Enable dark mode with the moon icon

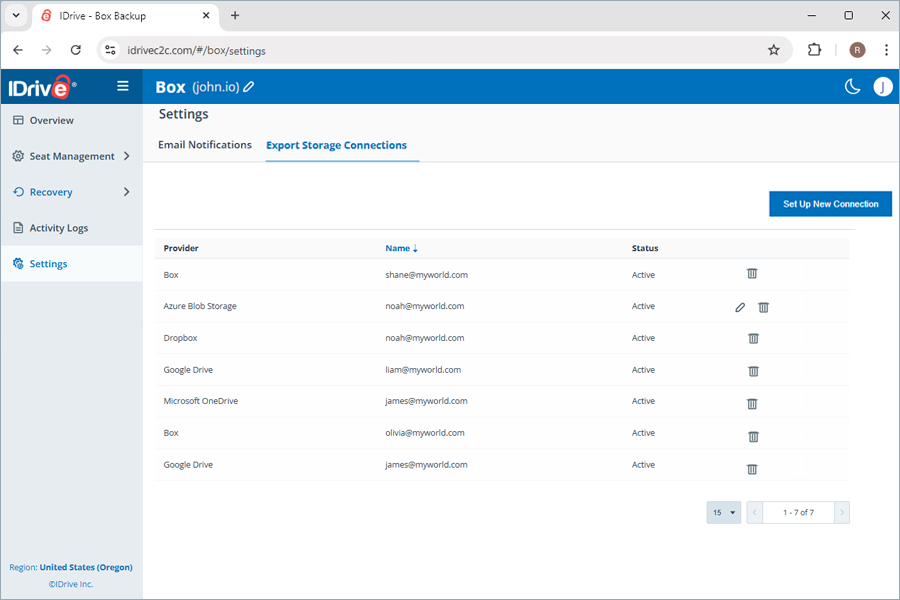tap(852, 87)
